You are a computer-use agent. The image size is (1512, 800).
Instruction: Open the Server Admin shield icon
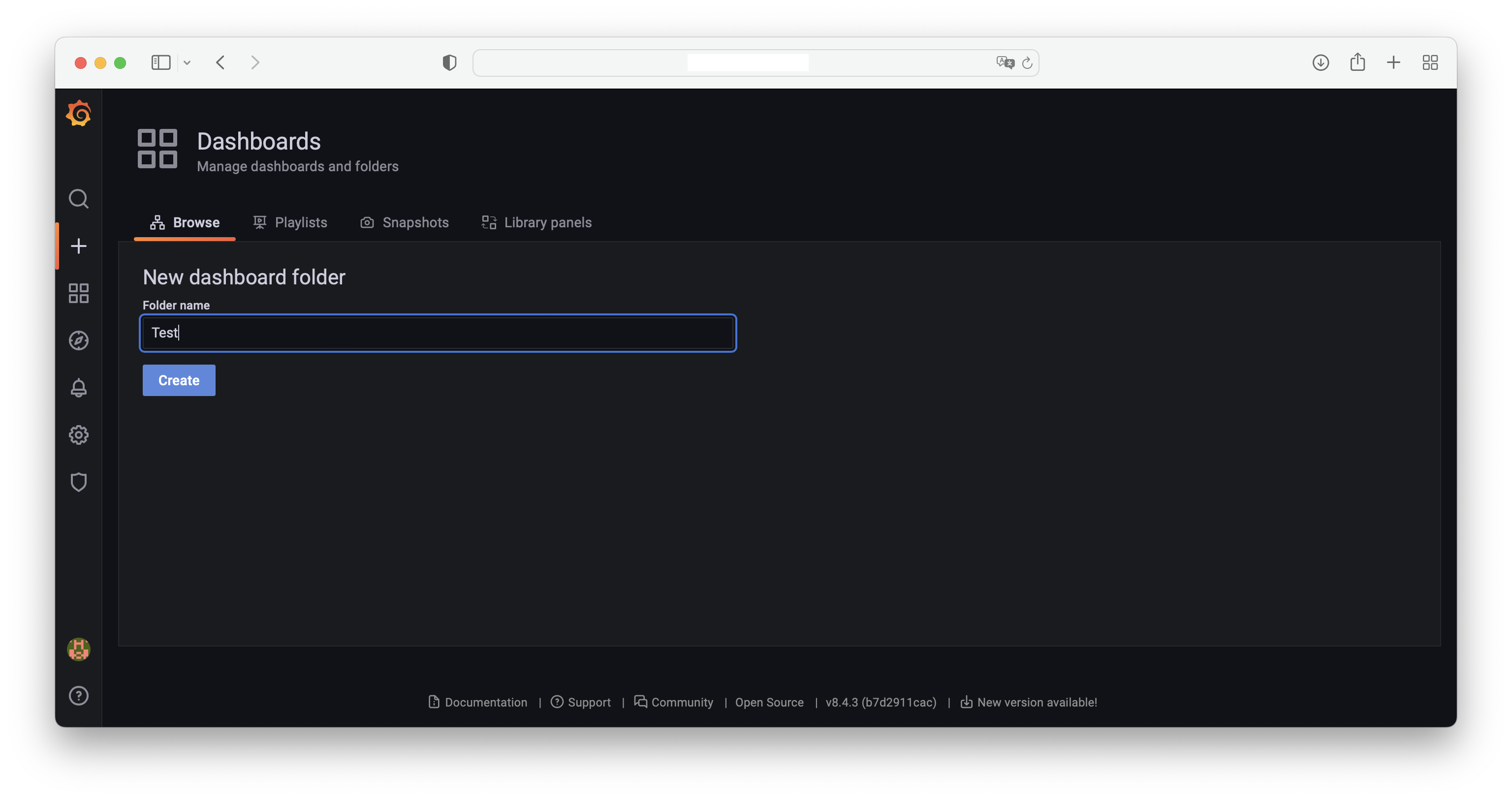79,482
